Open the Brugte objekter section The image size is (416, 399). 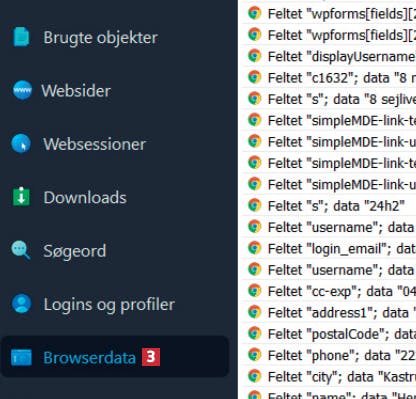100,37
